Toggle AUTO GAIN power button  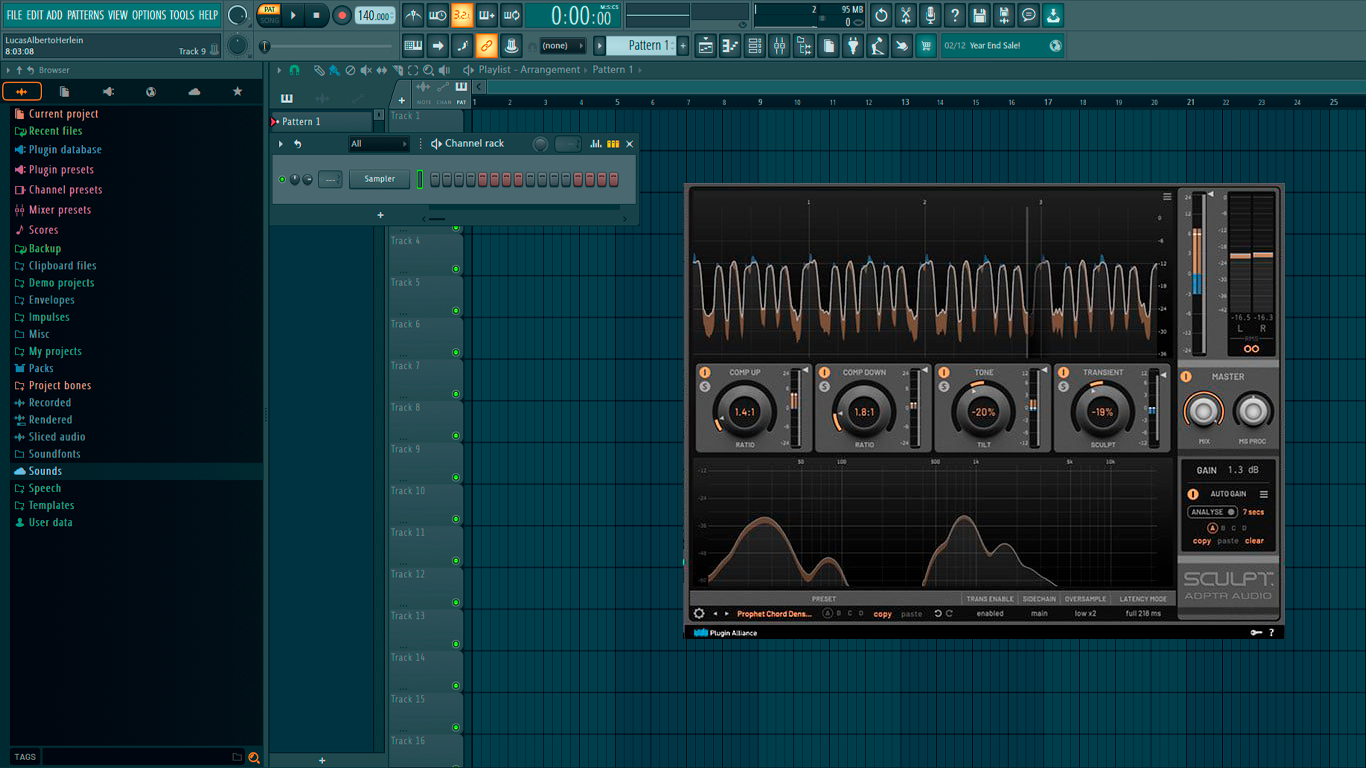1193,494
